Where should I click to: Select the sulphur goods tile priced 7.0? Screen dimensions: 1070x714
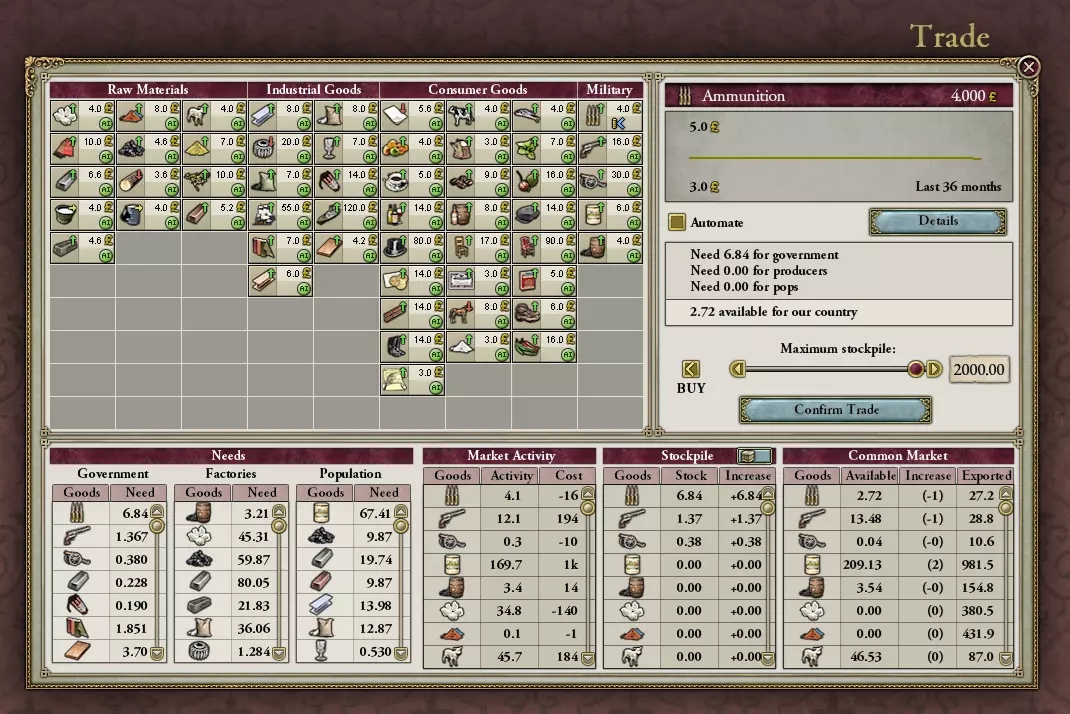[x=214, y=149]
